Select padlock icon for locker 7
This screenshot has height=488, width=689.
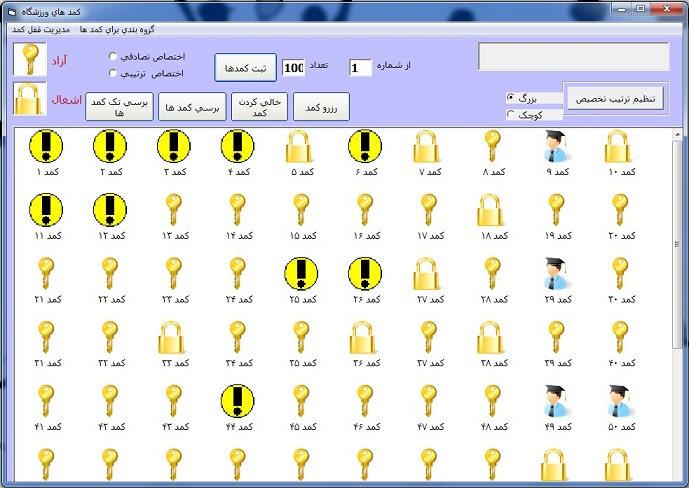426,147
